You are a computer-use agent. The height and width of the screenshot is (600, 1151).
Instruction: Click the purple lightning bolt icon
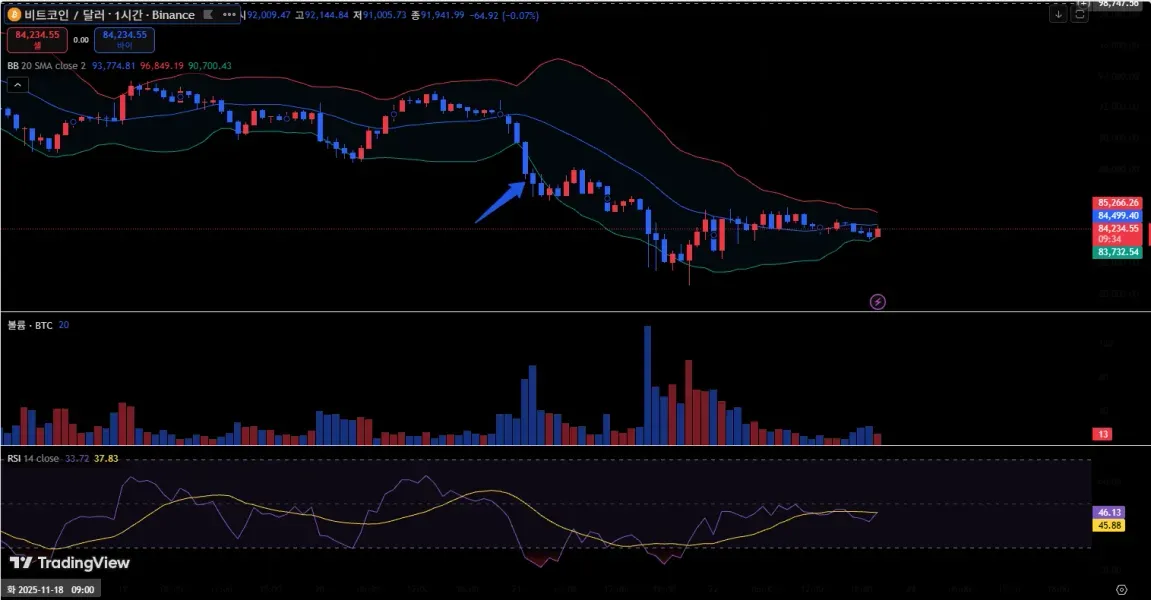coord(877,302)
